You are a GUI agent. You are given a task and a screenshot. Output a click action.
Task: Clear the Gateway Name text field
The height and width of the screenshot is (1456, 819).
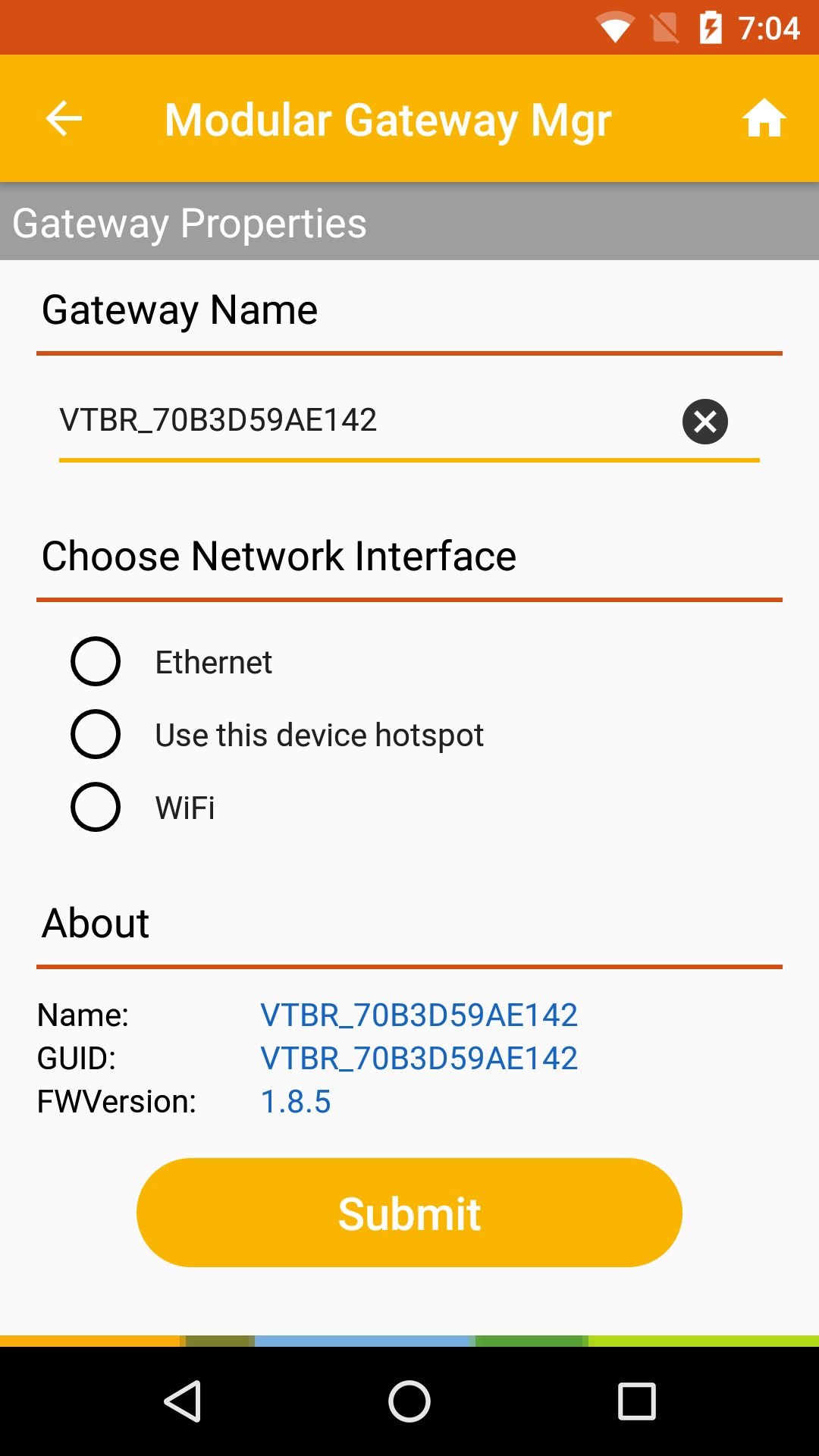(704, 422)
